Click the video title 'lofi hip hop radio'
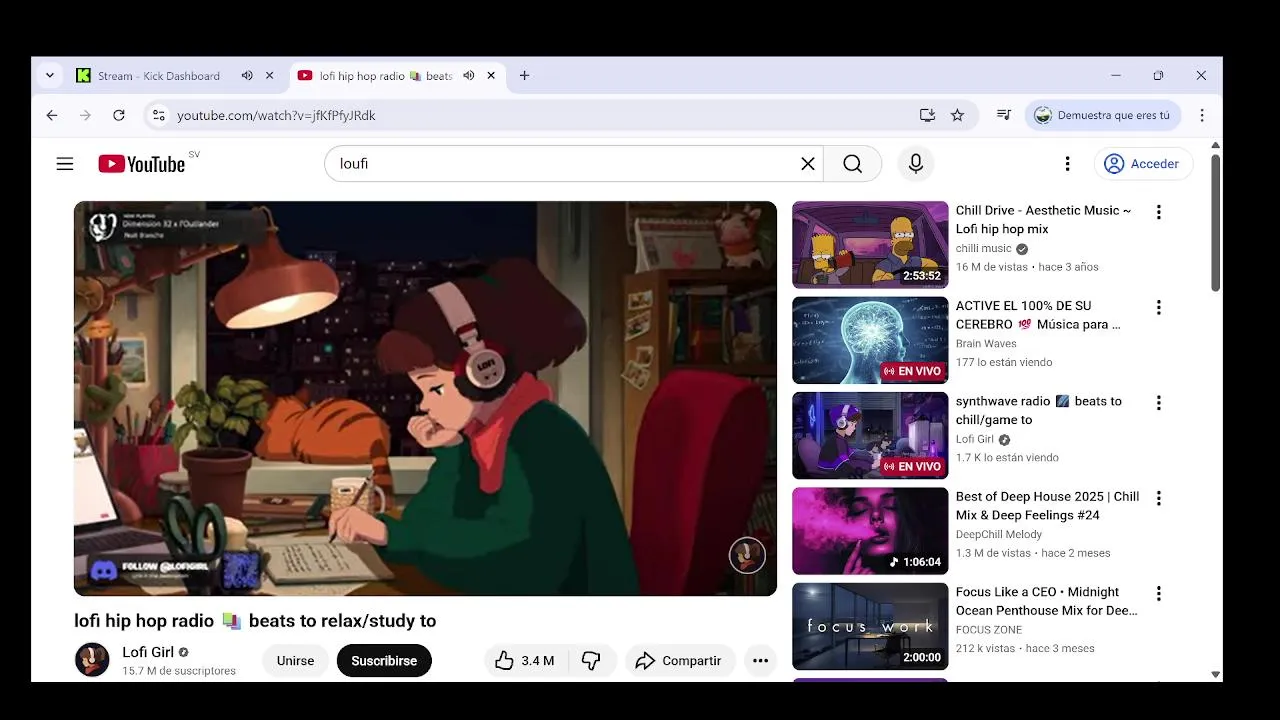Image resolution: width=1280 pixels, height=720 pixels. tap(255, 621)
